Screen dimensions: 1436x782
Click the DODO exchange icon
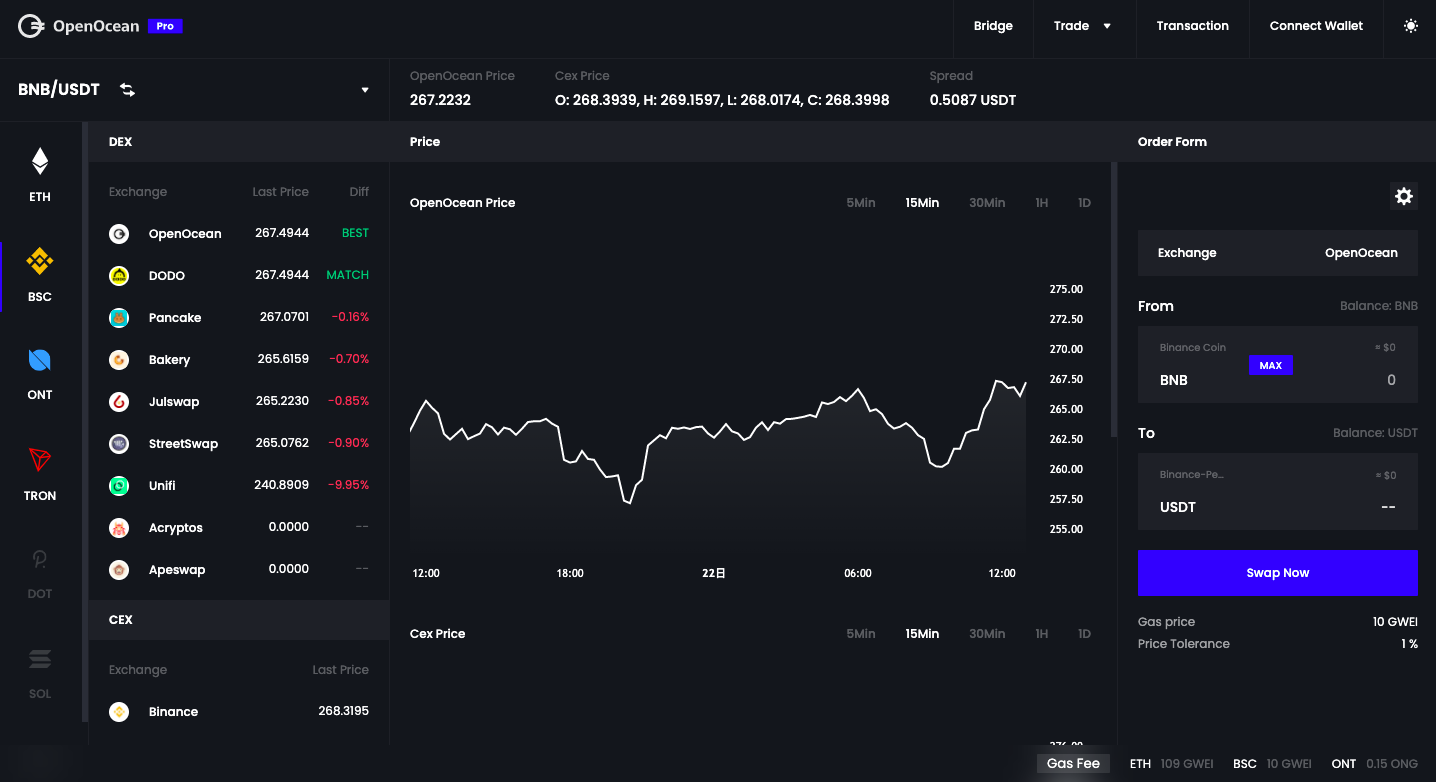pos(119,276)
